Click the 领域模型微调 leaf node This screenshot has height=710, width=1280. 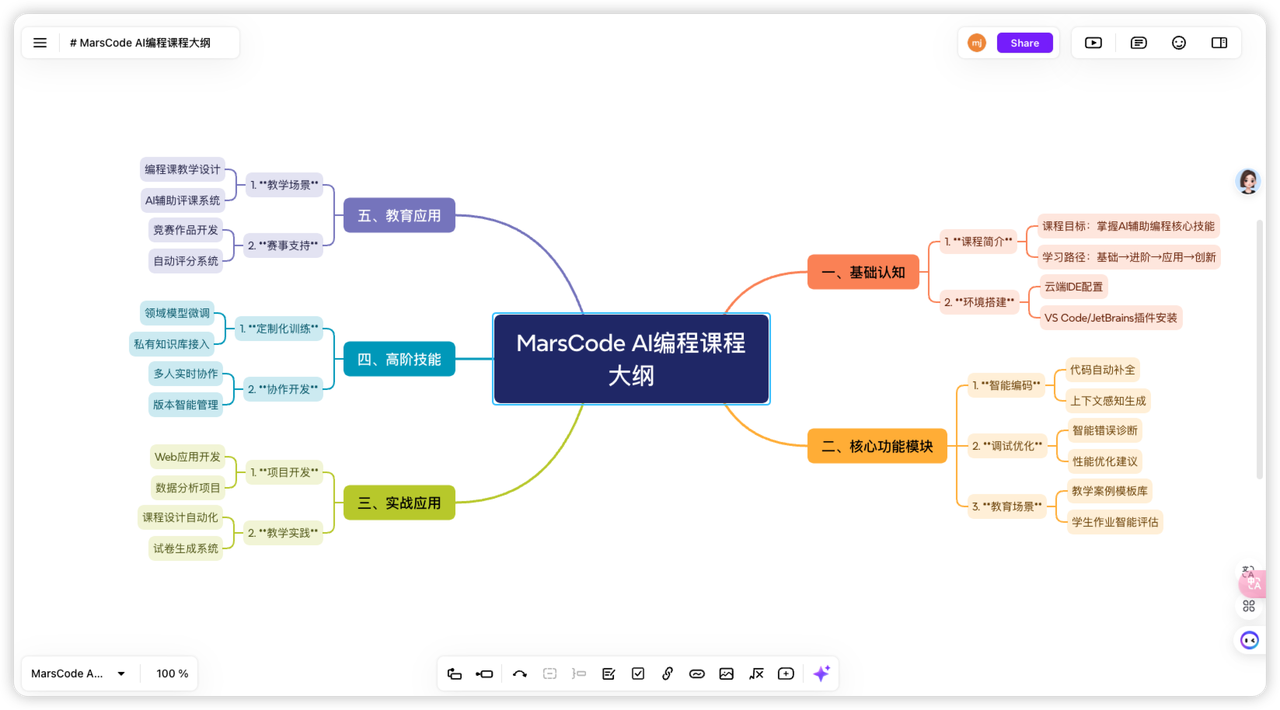tap(177, 313)
